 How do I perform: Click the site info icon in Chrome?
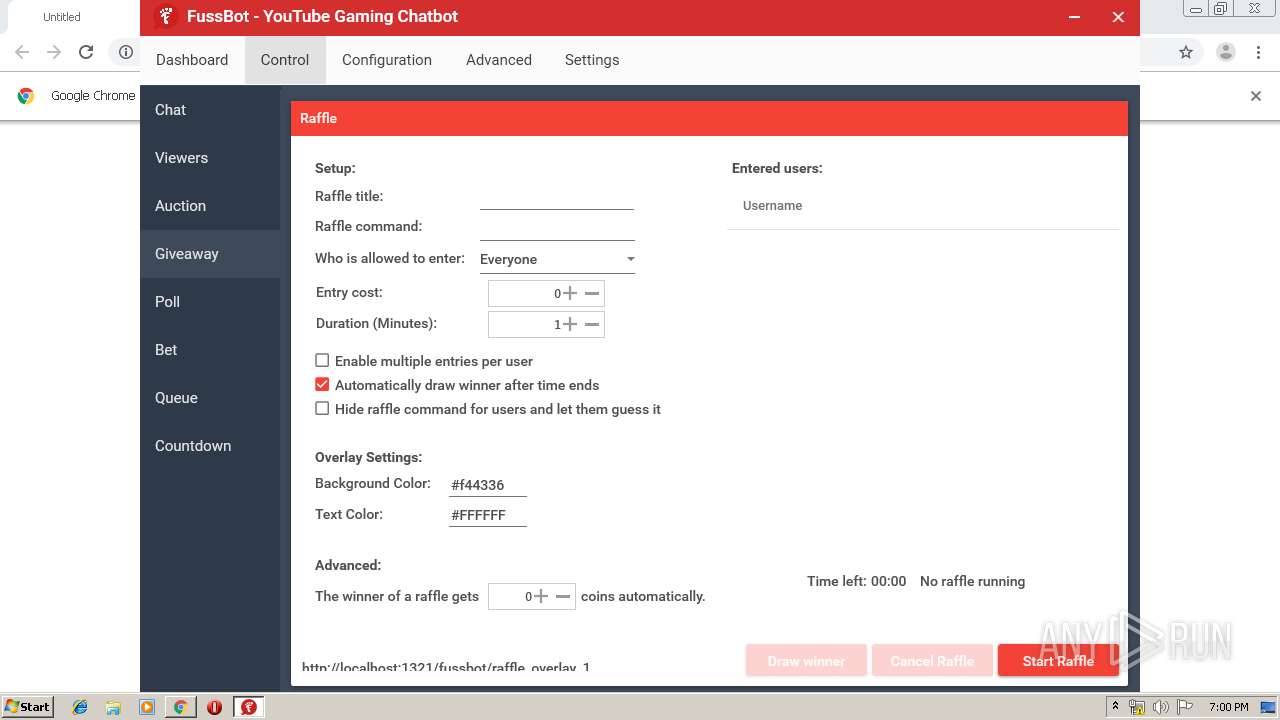pos(126,52)
